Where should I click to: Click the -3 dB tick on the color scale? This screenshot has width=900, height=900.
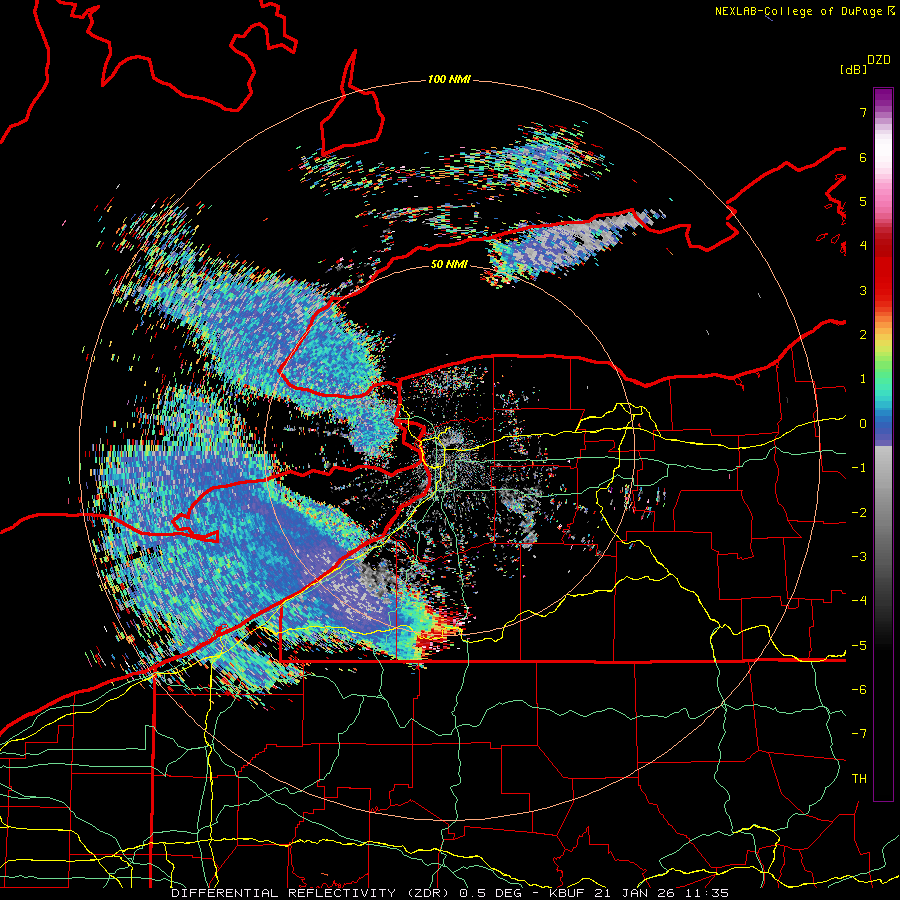(x=859, y=557)
